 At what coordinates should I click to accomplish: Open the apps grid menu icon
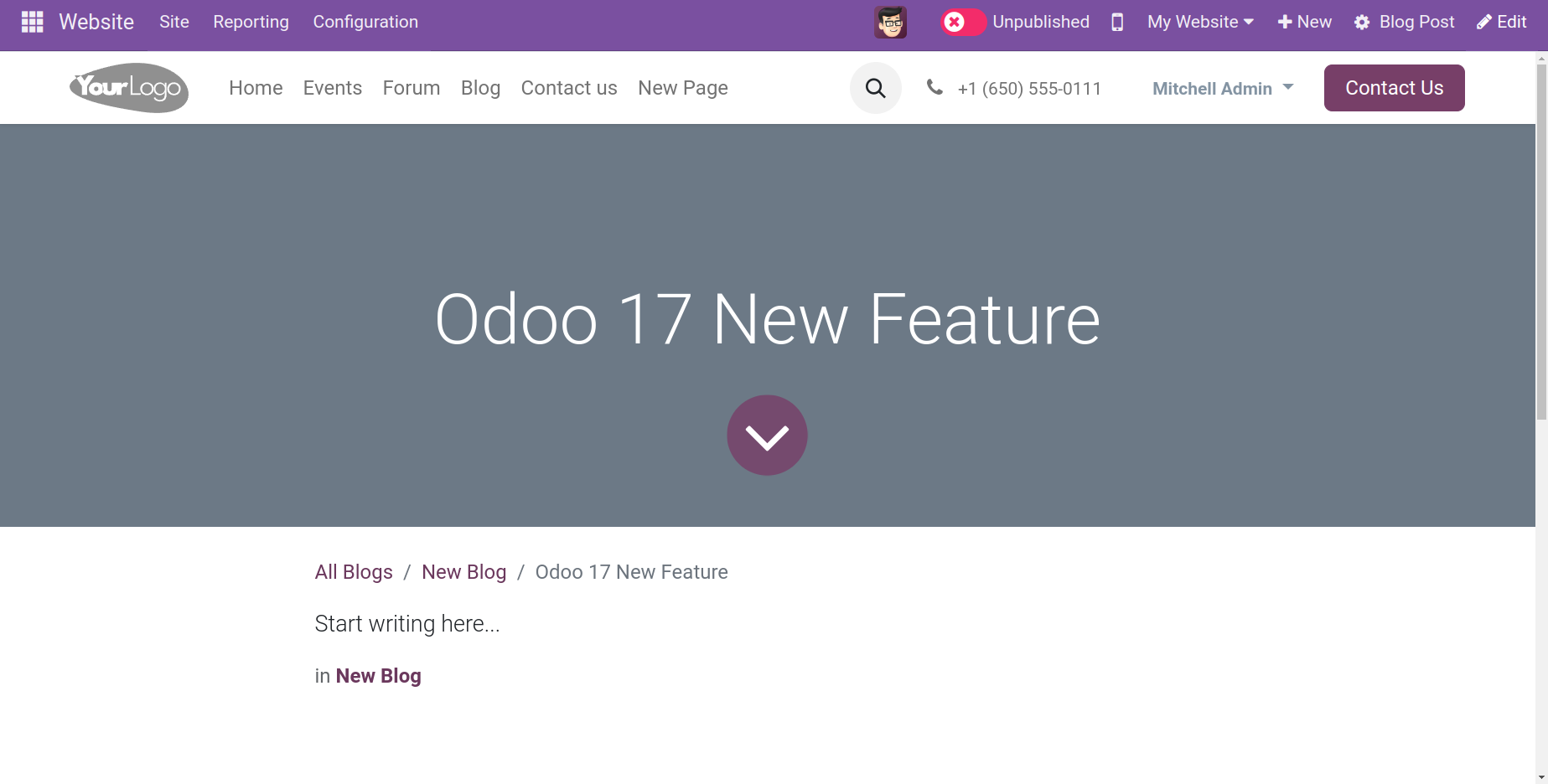point(32,22)
